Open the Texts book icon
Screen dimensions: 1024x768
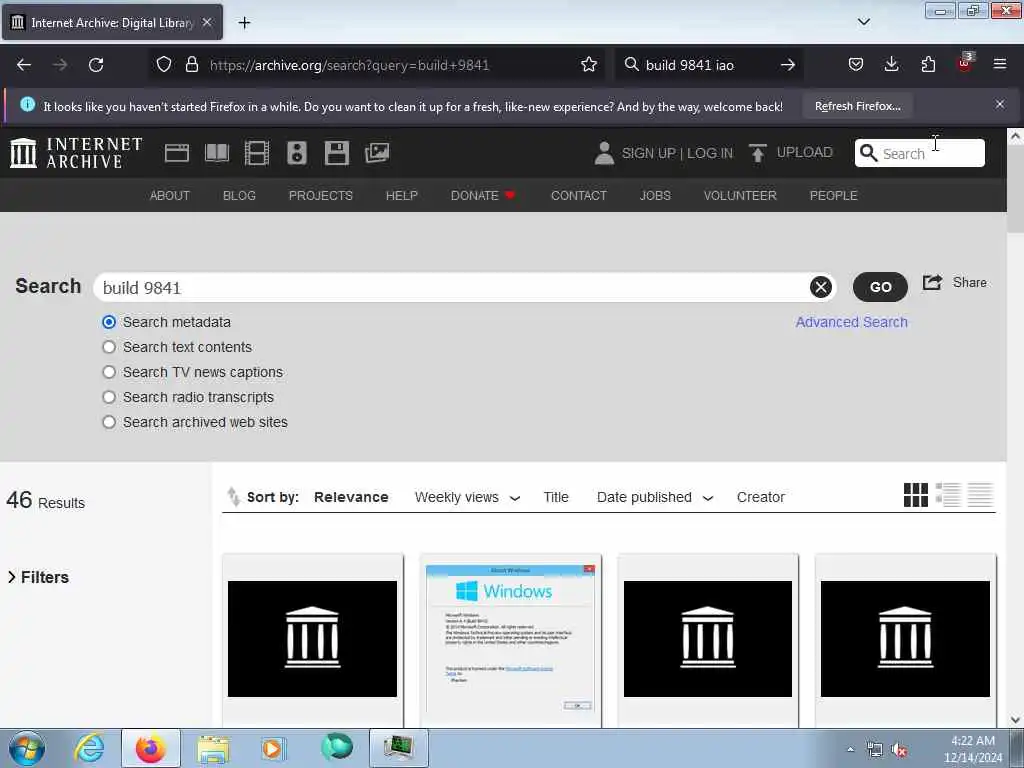[x=217, y=153]
